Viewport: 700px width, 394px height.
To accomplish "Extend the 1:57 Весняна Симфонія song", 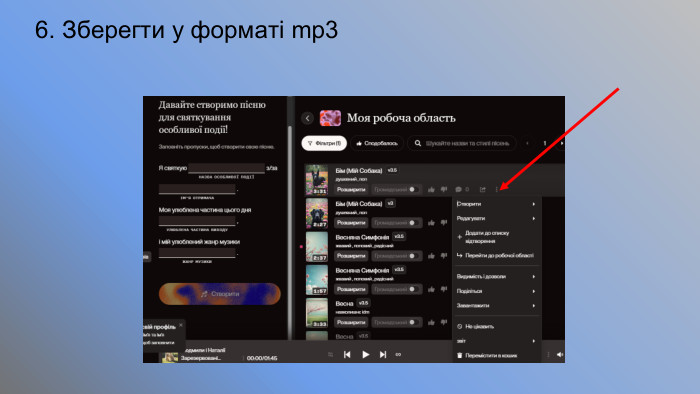I will [x=351, y=289].
